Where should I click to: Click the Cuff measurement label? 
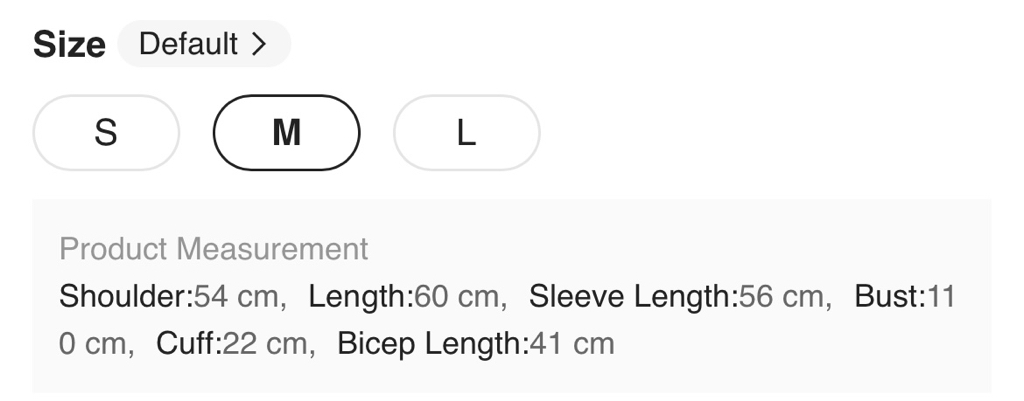click(x=188, y=344)
